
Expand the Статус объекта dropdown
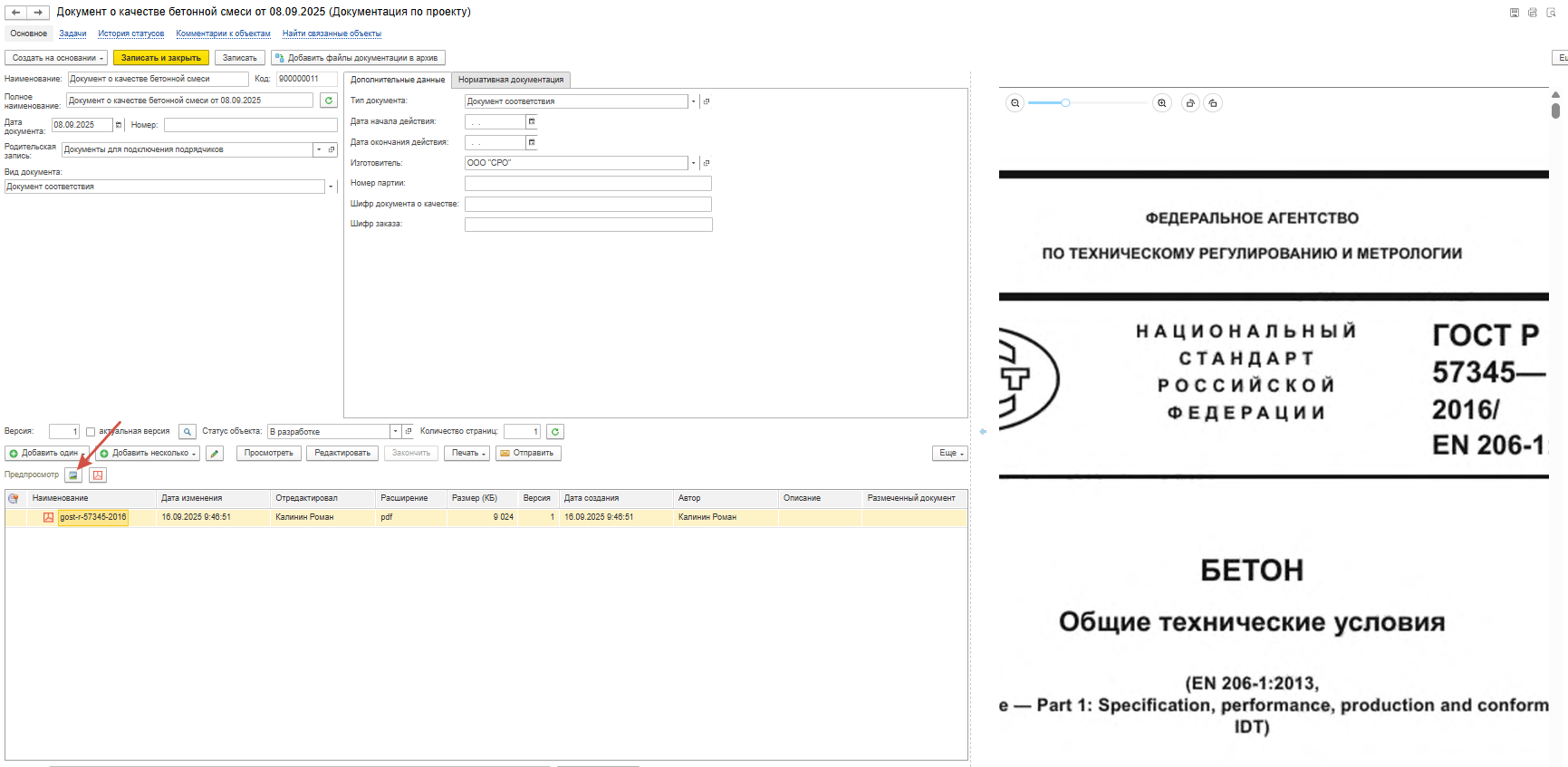click(395, 432)
